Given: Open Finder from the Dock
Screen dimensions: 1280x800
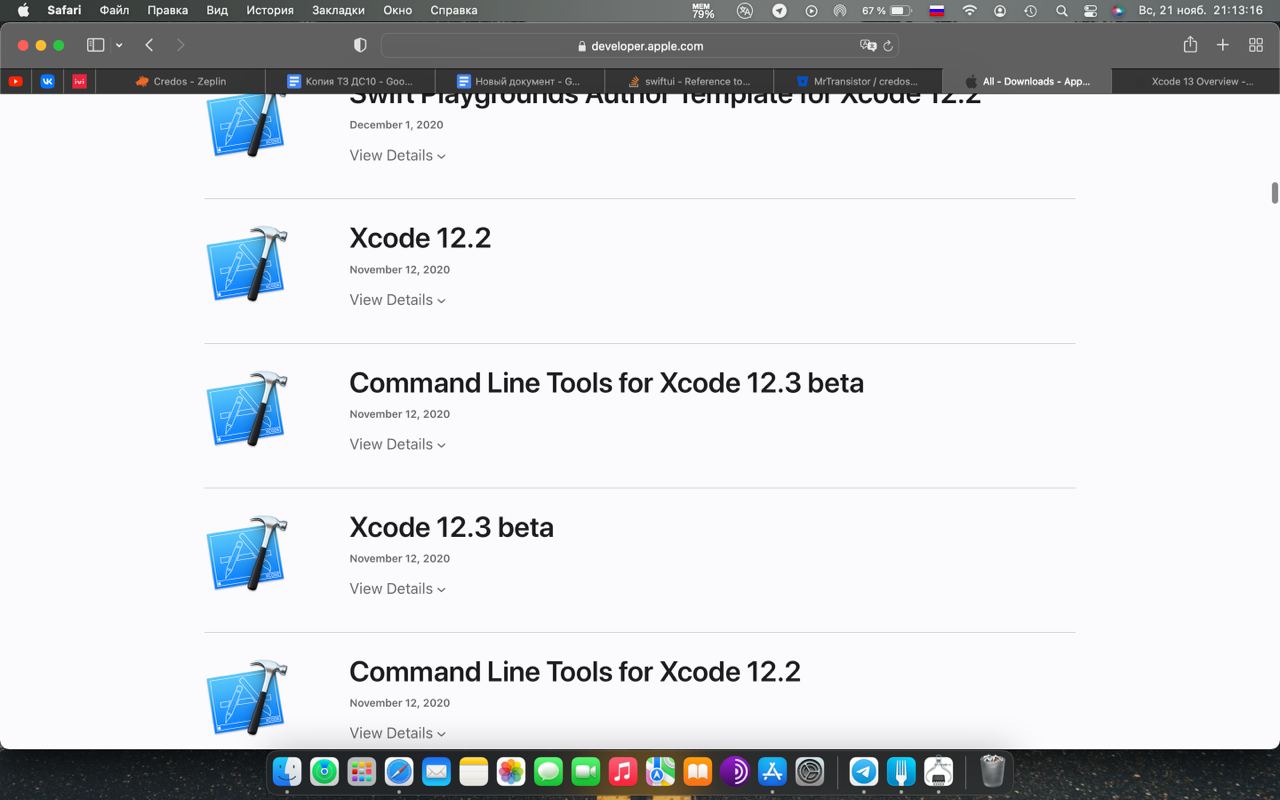Looking at the screenshot, I should (287, 771).
